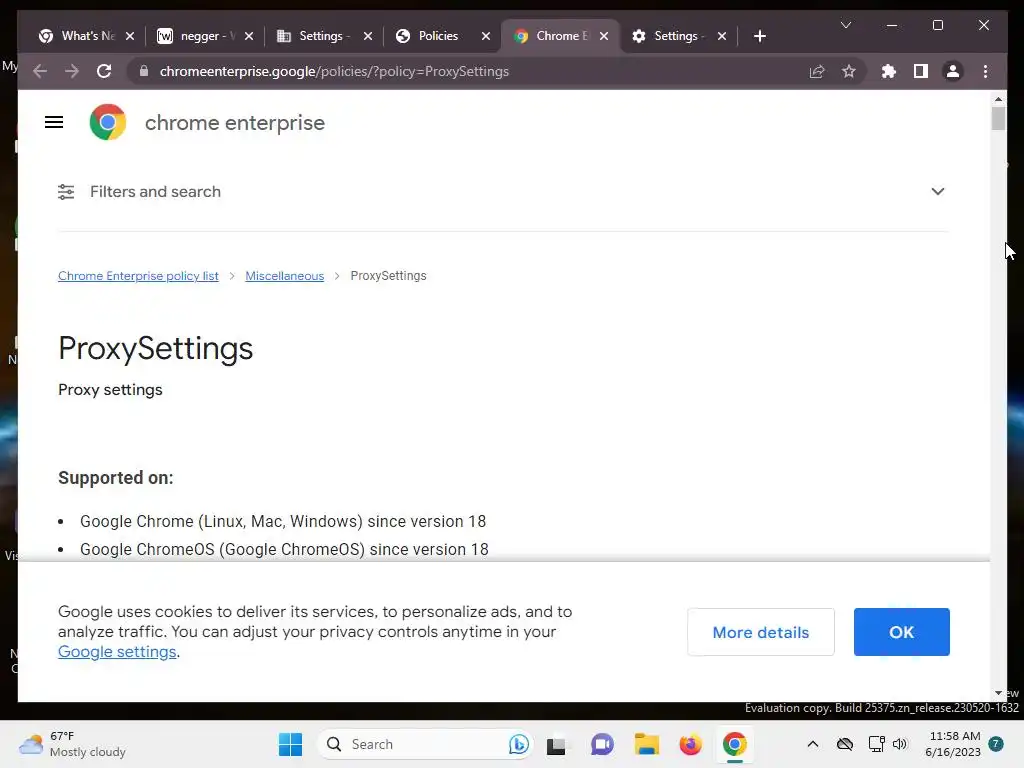Viewport: 1024px width, 768px height.
Task: Open the Miscellaneous breadcrumb link
Action: tap(285, 276)
